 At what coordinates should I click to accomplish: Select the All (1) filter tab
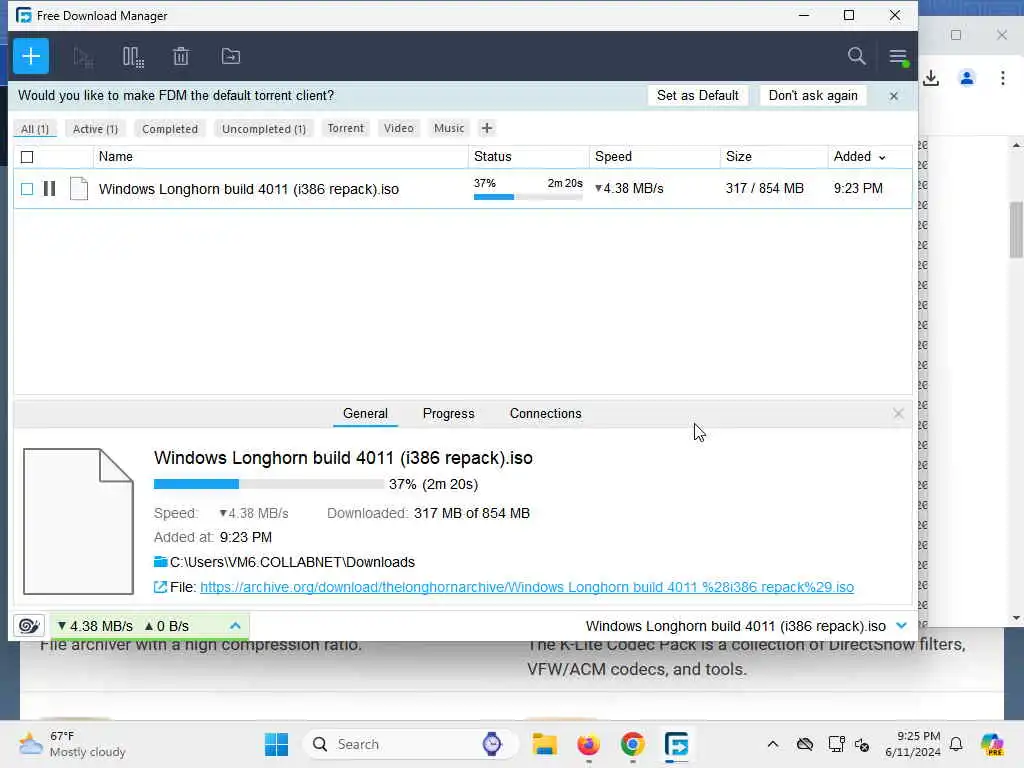[x=35, y=129]
